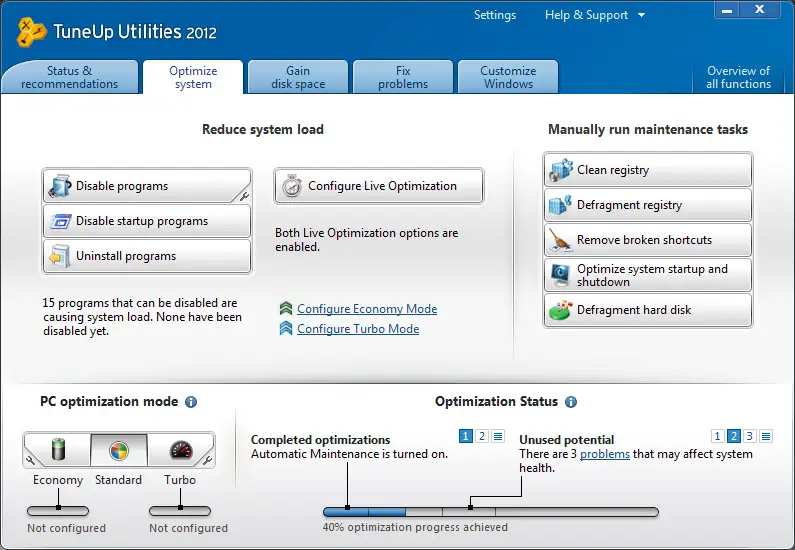Click the Disable programs icon
Image resolution: width=795 pixels, height=550 pixels.
(60, 186)
